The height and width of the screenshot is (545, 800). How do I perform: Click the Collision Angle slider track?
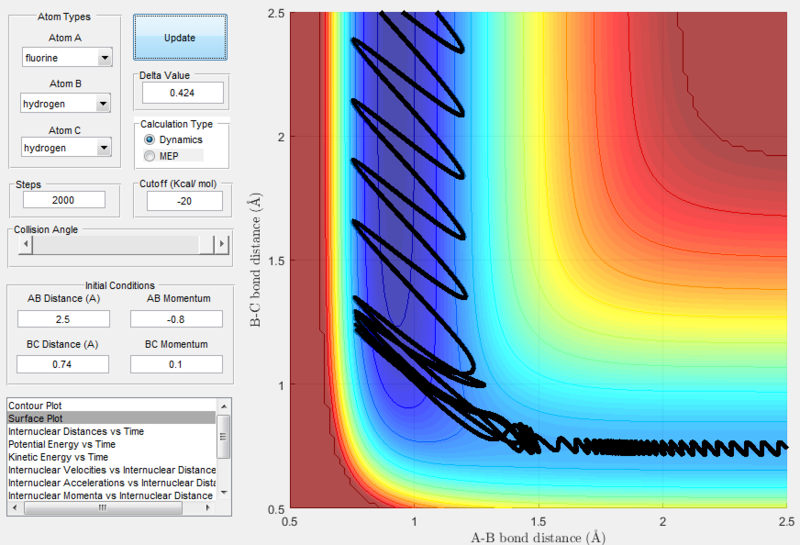(x=123, y=244)
